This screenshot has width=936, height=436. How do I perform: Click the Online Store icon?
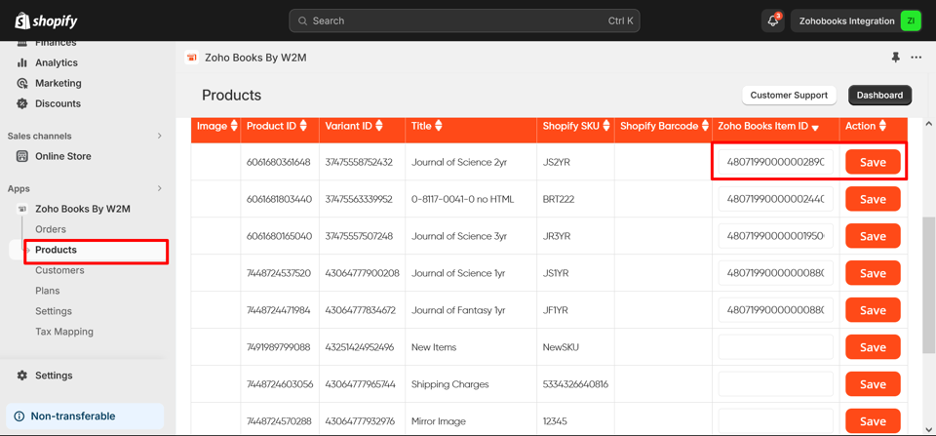[x=22, y=156]
